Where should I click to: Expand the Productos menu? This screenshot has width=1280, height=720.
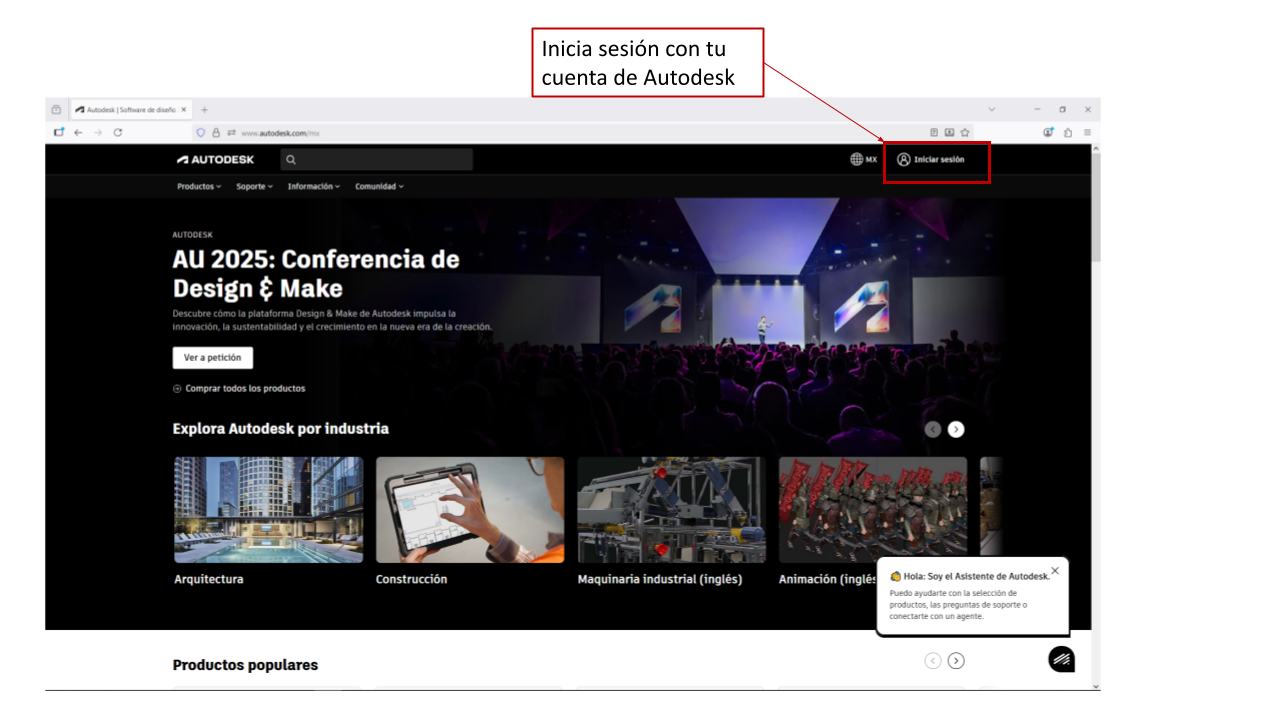coord(199,187)
